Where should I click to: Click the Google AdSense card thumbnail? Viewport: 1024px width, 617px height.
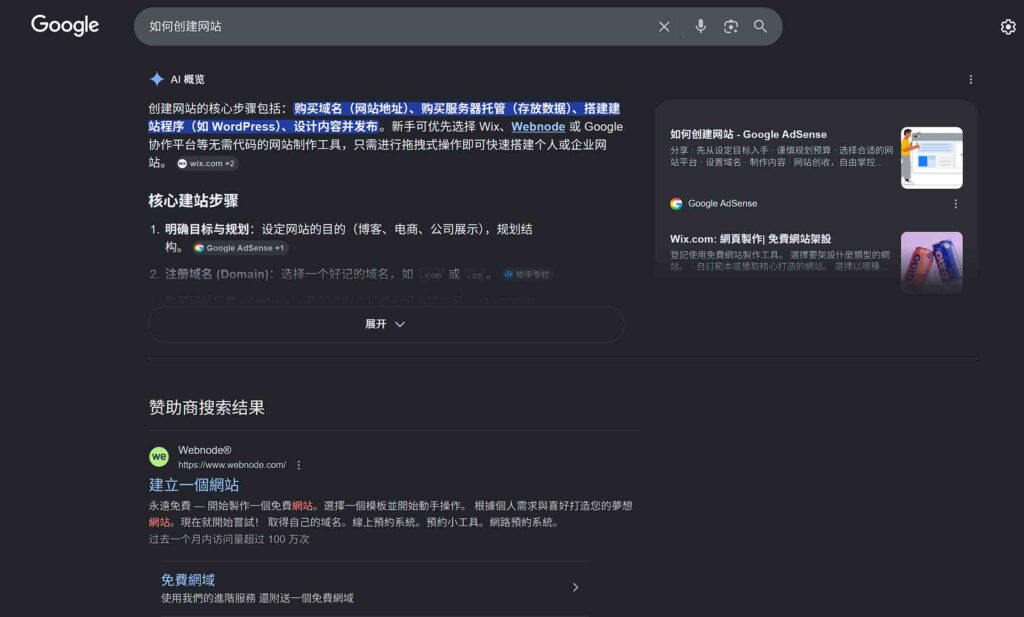tap(931, 157)
